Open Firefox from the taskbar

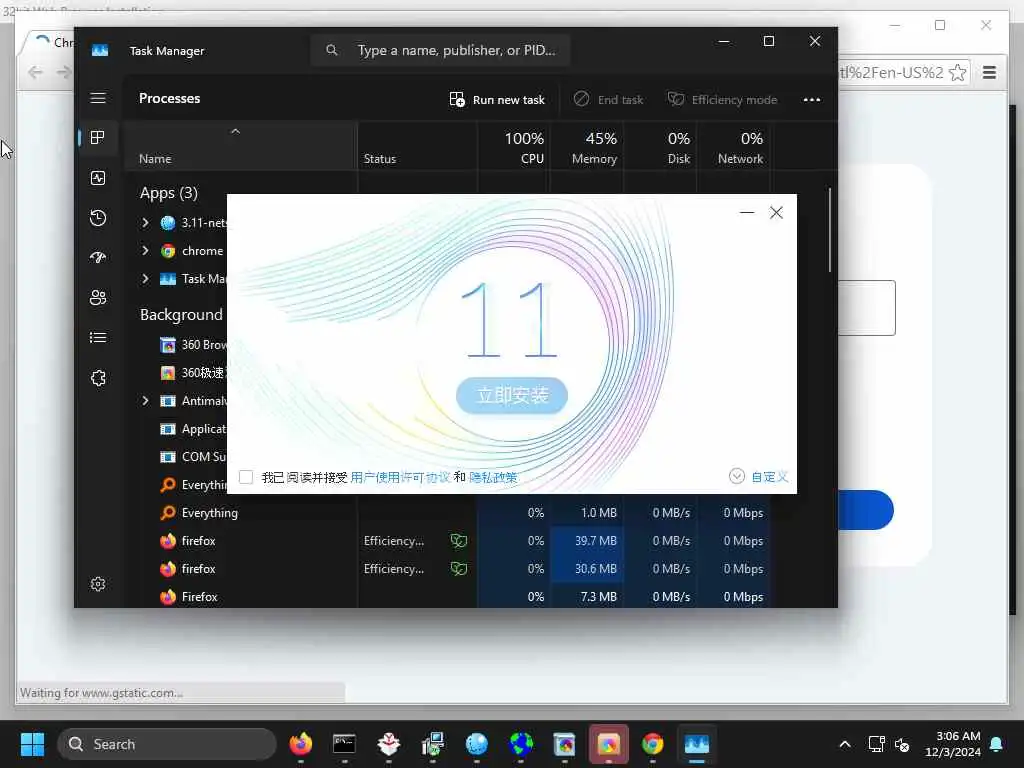point(300,744)
